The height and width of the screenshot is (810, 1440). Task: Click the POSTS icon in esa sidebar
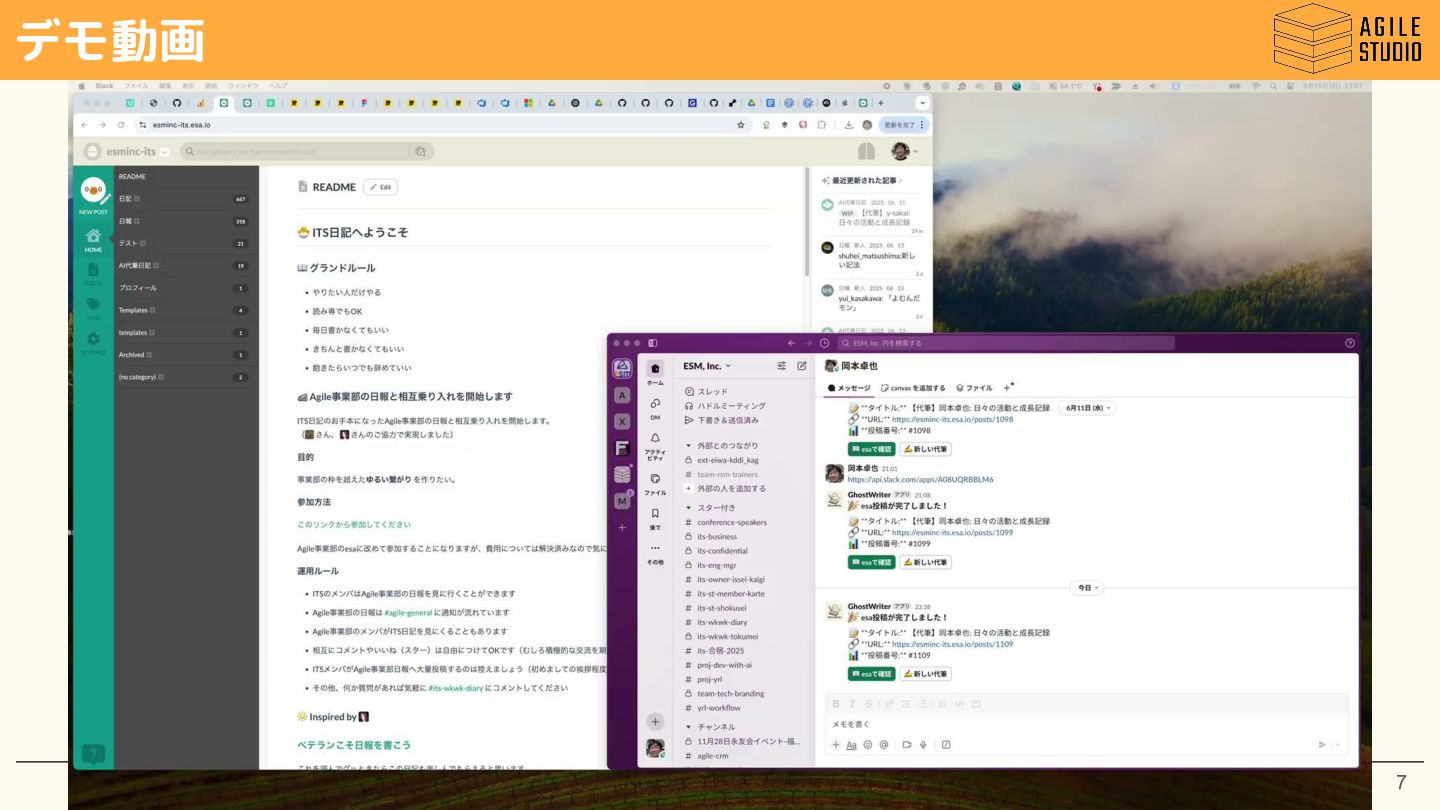[x=93, y=272]
